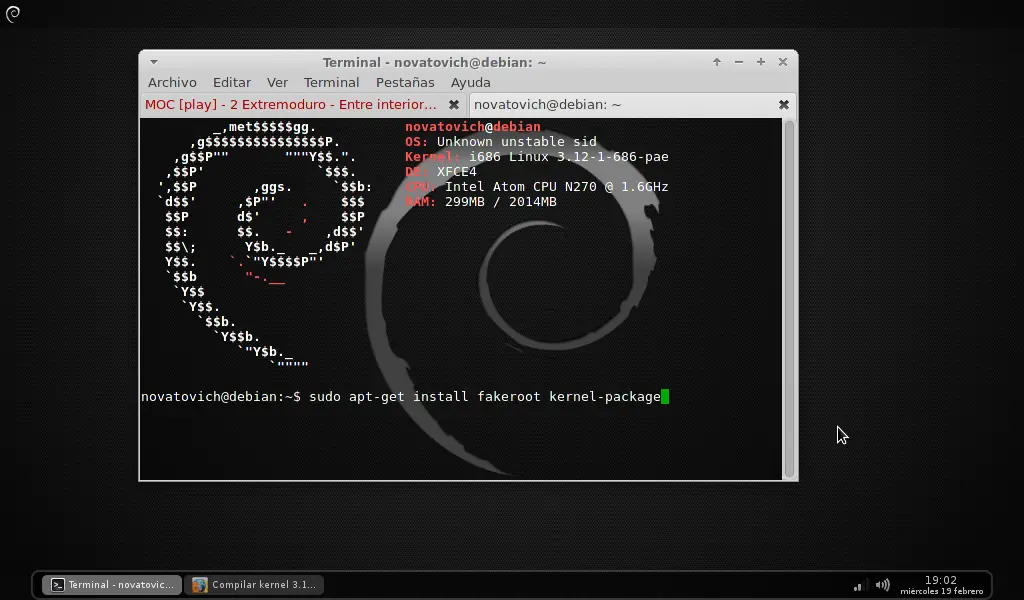Click the terminal icon in the taskbar
This screenshot has height=600, width=1024.
click(57, 584)
